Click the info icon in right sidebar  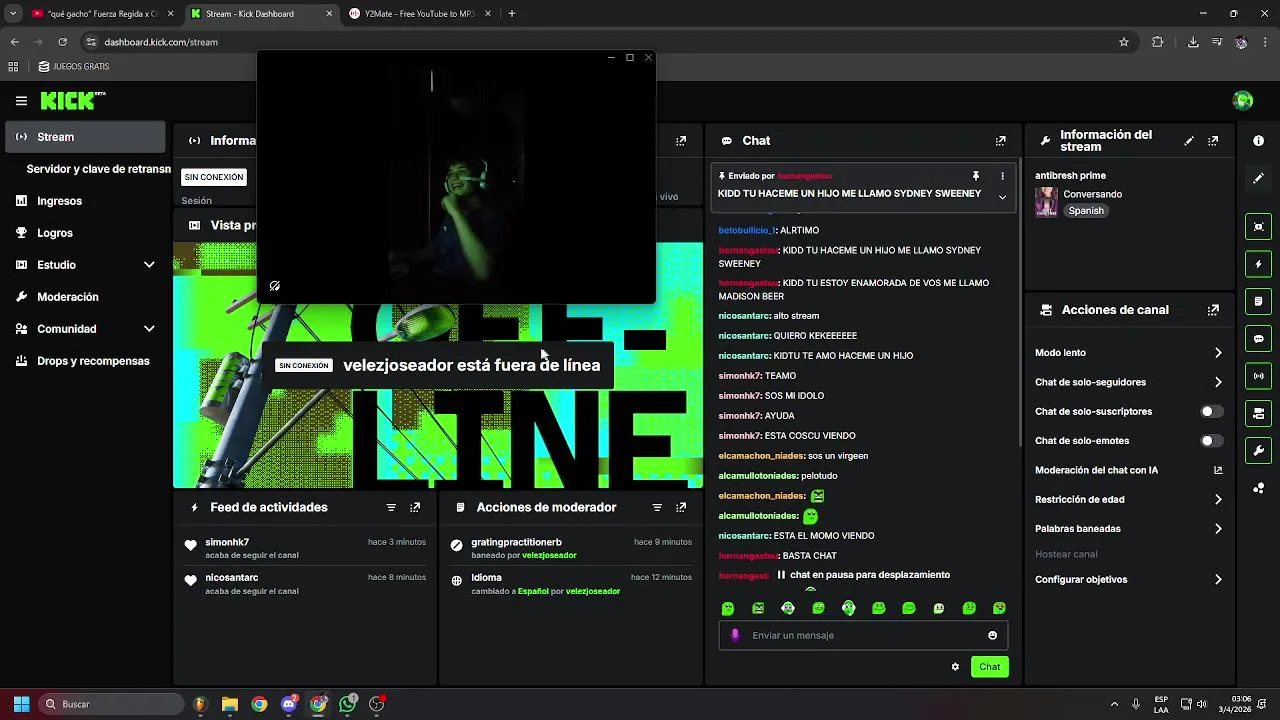(1258, 141)
